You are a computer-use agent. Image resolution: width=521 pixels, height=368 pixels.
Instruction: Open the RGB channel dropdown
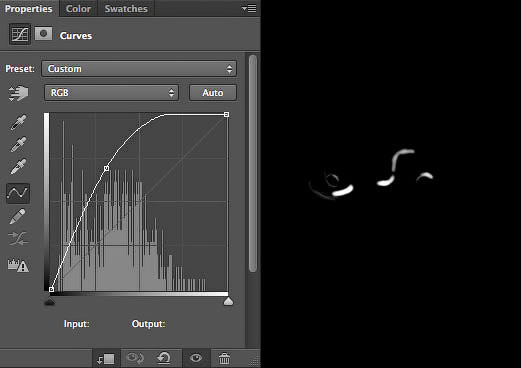coord(111,92)
